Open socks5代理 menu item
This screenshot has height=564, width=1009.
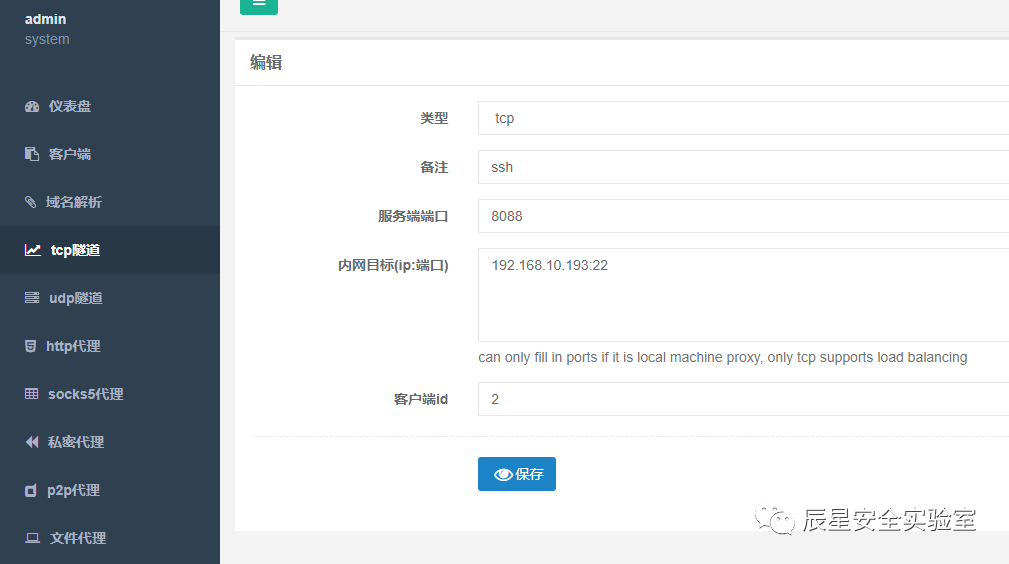[x=110, y=394]
